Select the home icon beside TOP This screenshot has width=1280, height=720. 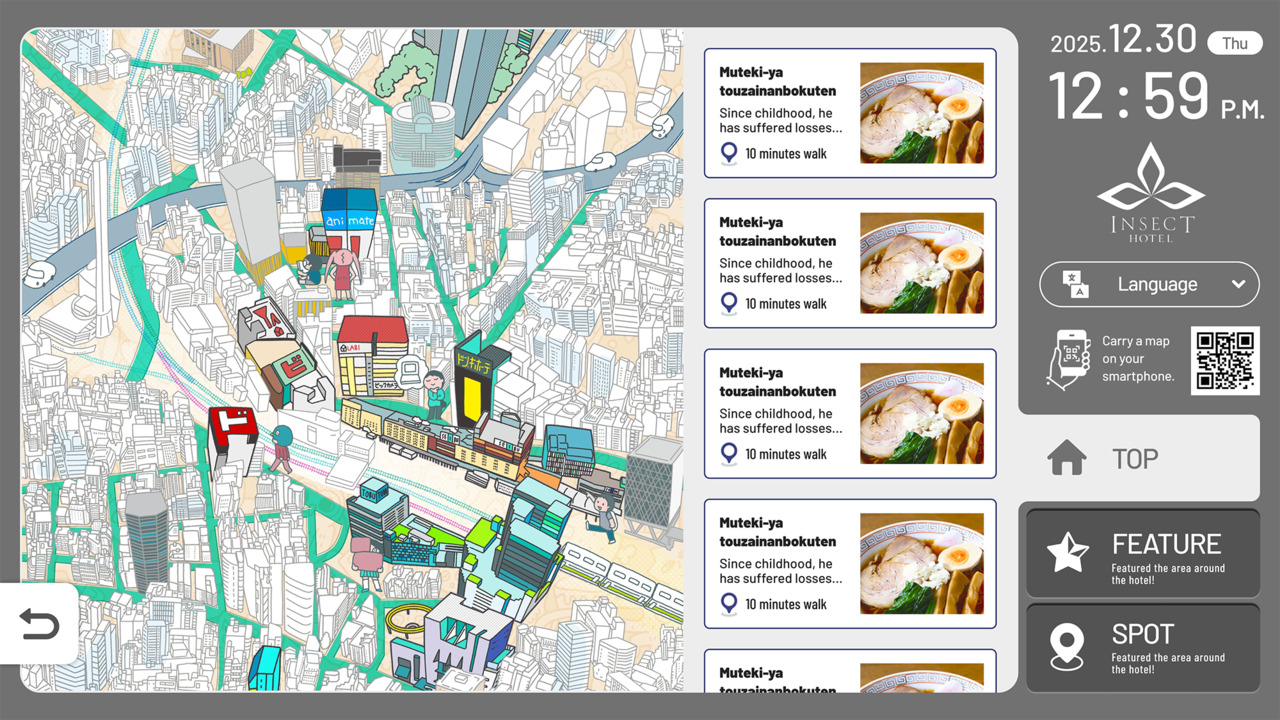(1067, 459)
